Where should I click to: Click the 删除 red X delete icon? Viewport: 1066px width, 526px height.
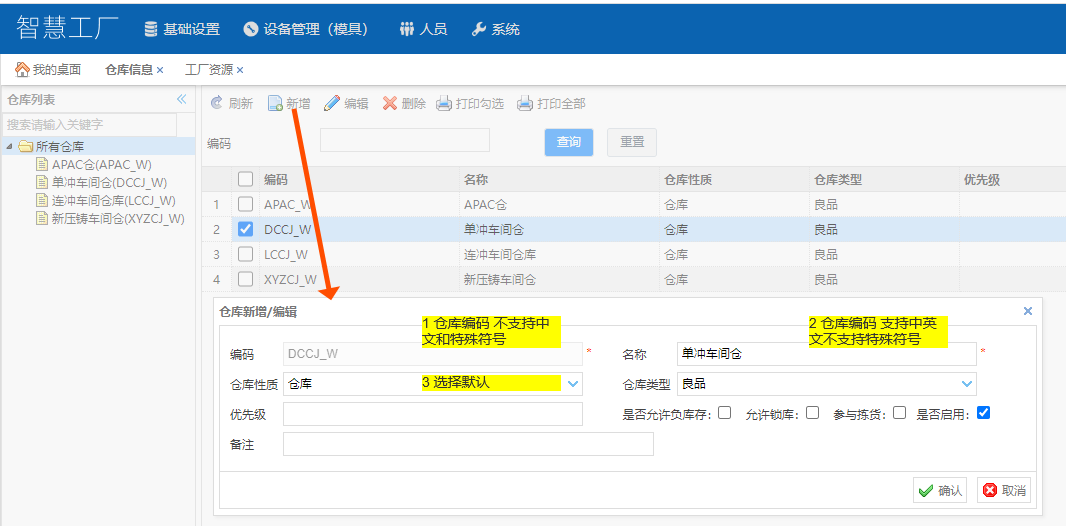[390, 103]
